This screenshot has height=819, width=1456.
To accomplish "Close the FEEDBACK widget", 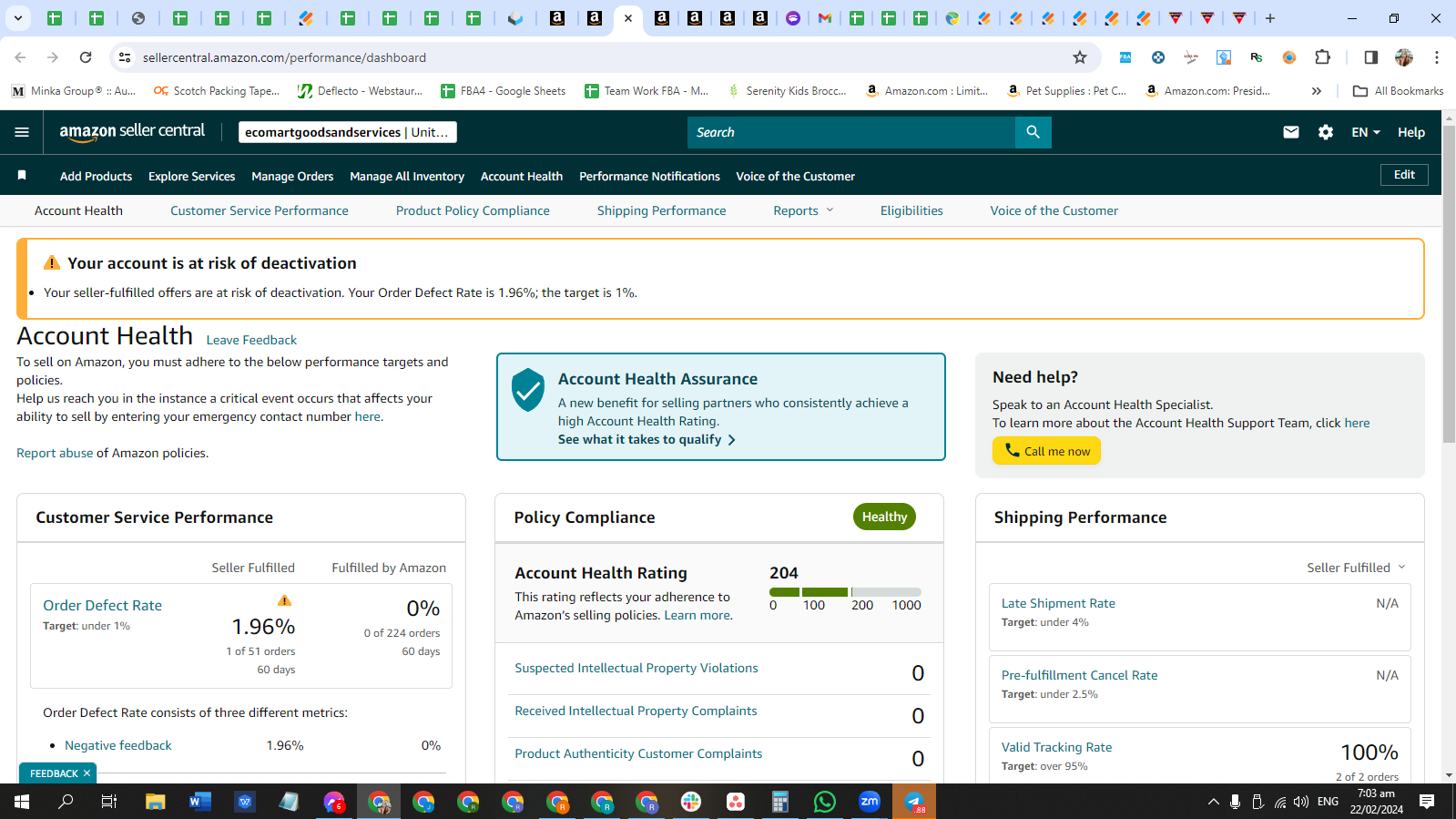I will [x=87, y=773].
